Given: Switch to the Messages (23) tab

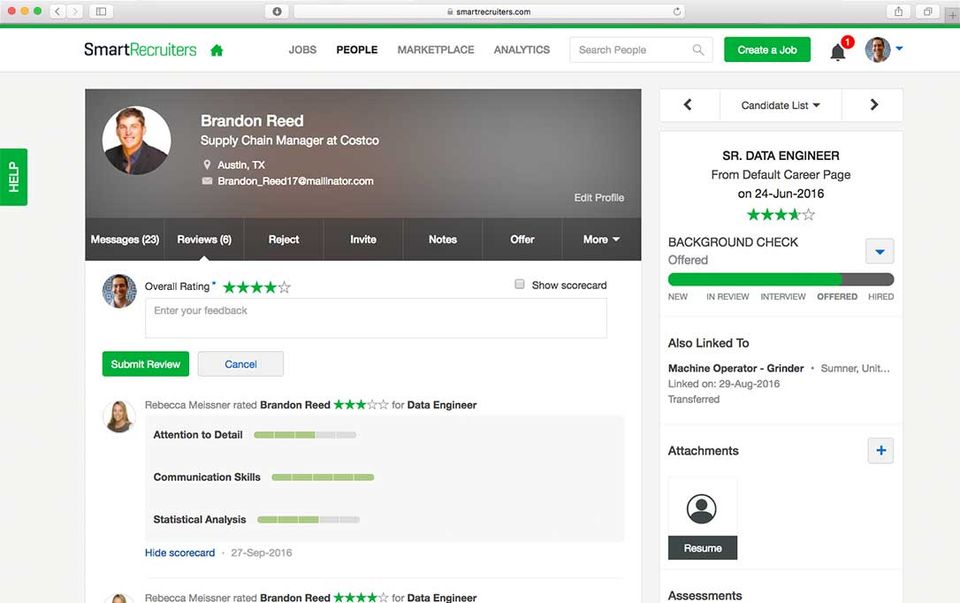Looking at the screenshot, I should pos(125,239).
